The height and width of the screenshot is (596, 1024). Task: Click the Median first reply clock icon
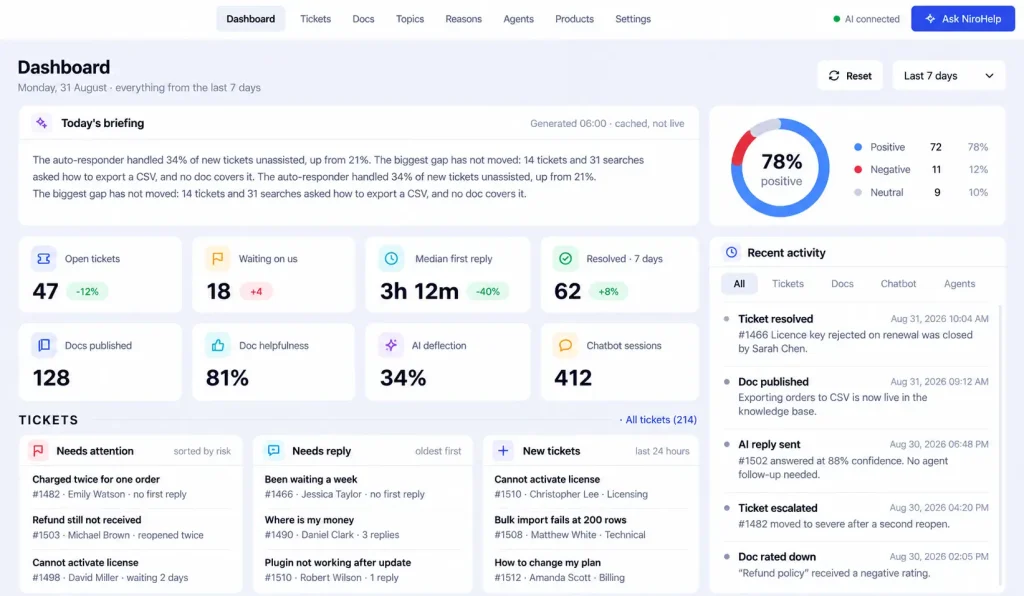point(391,259)
